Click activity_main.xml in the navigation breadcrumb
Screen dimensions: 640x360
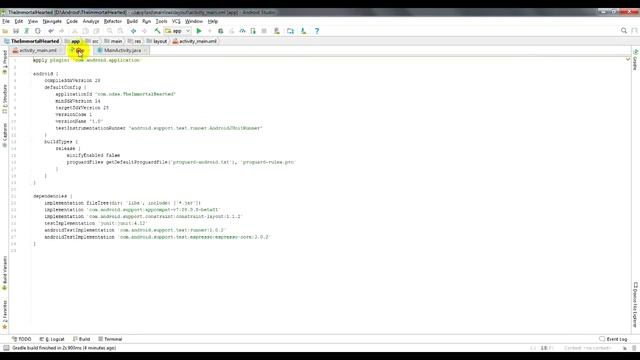coord(195,41)
